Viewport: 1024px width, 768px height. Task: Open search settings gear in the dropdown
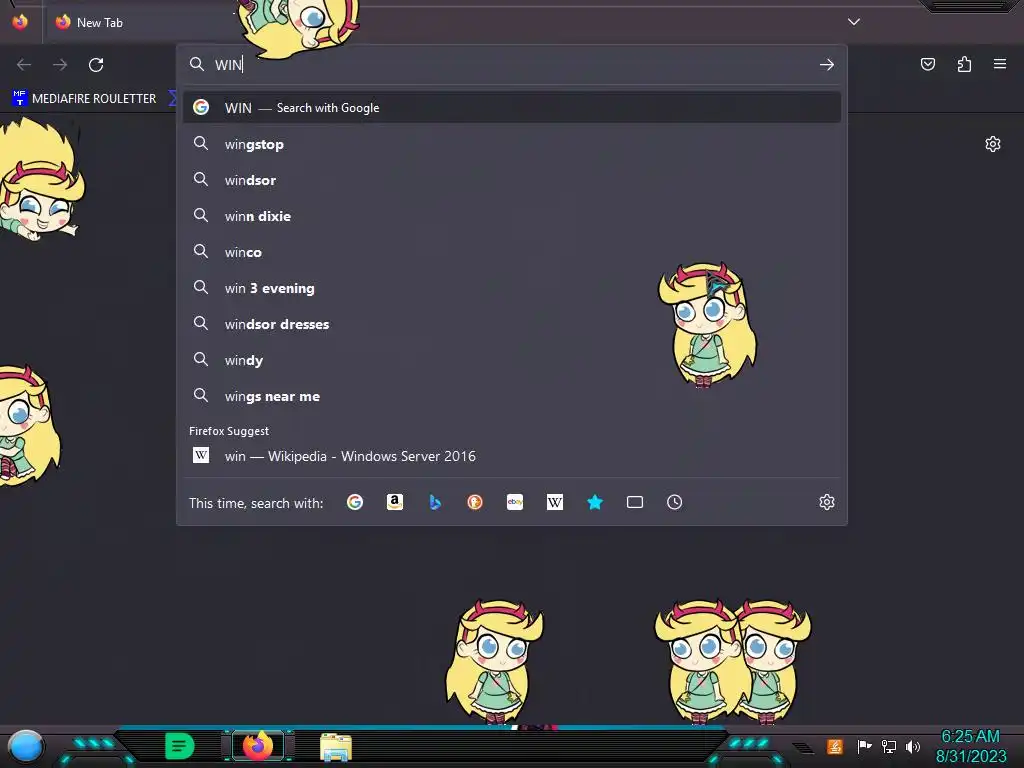coord(827,502)
